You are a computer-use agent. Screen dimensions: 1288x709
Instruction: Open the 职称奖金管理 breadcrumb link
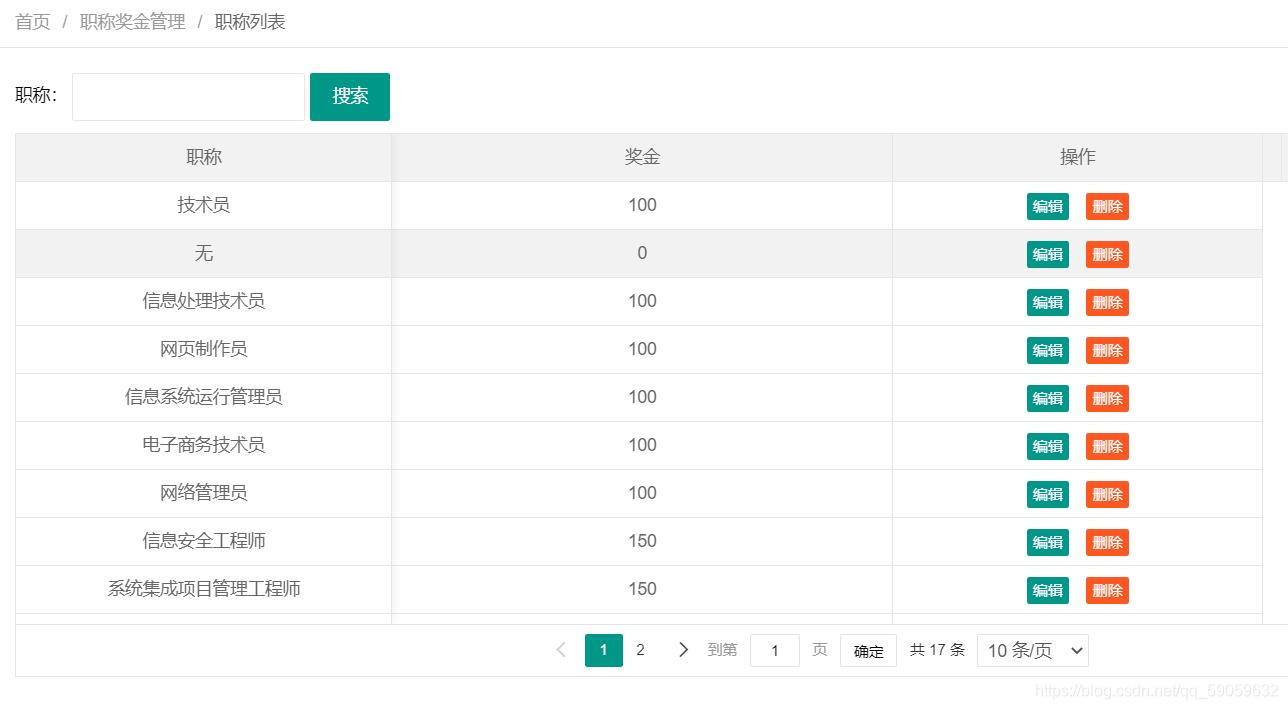133,22
